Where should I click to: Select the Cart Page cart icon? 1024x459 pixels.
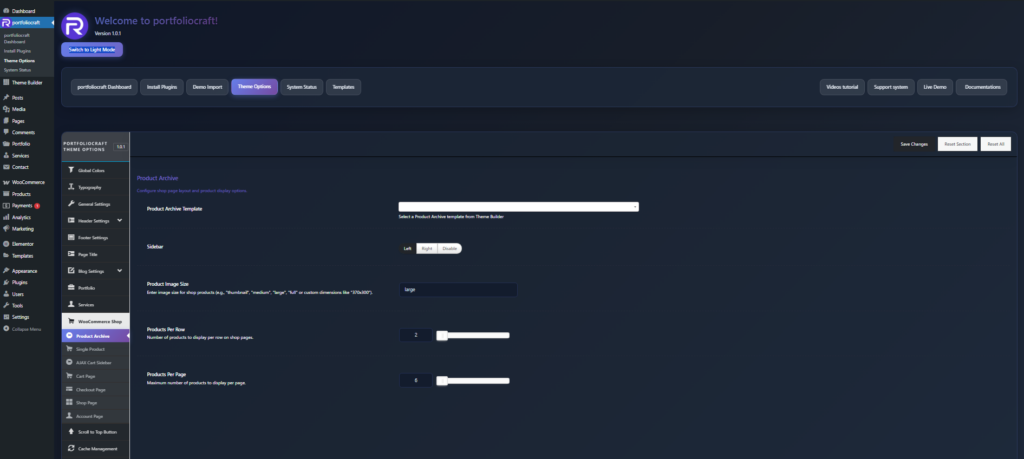click(70, 376)
